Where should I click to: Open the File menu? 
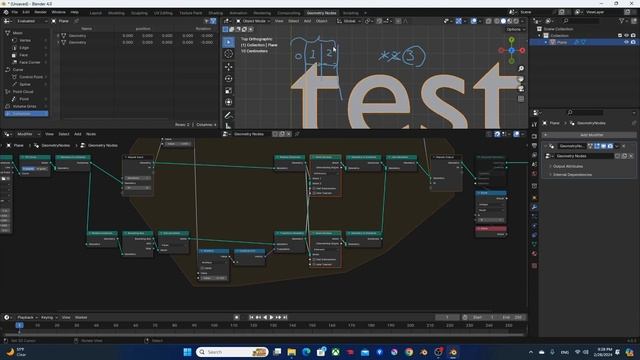[15, 12]
